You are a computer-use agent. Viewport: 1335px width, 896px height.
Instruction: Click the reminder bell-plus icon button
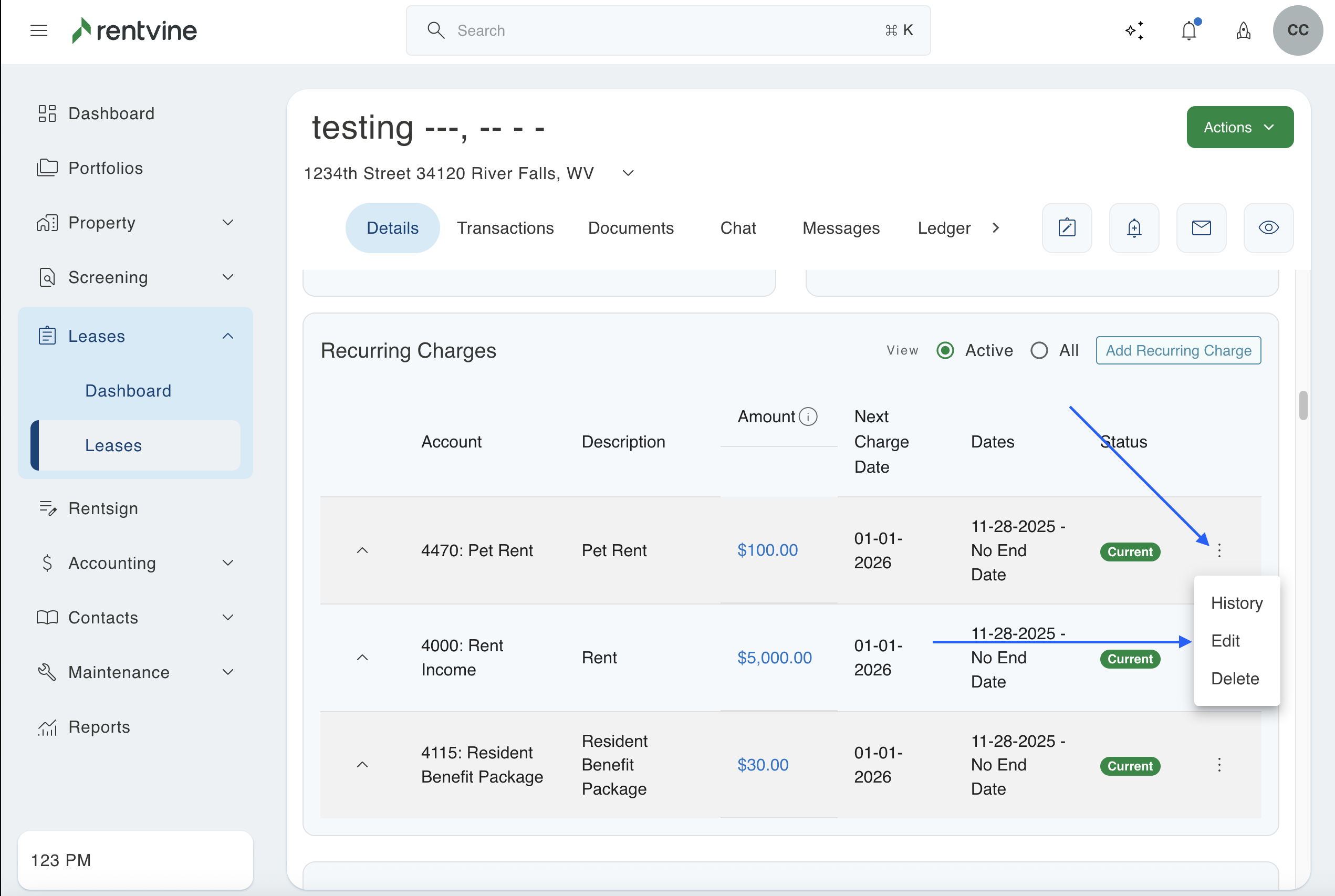(x=1134, y=227)
